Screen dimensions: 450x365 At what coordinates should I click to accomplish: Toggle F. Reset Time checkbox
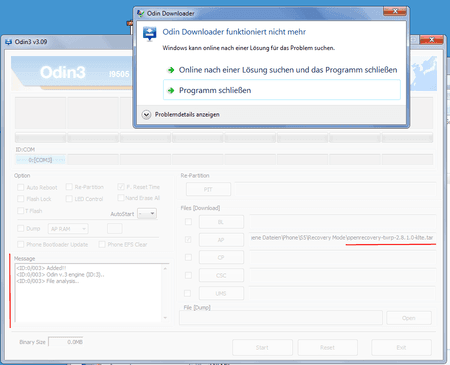[x=121, y=187]
